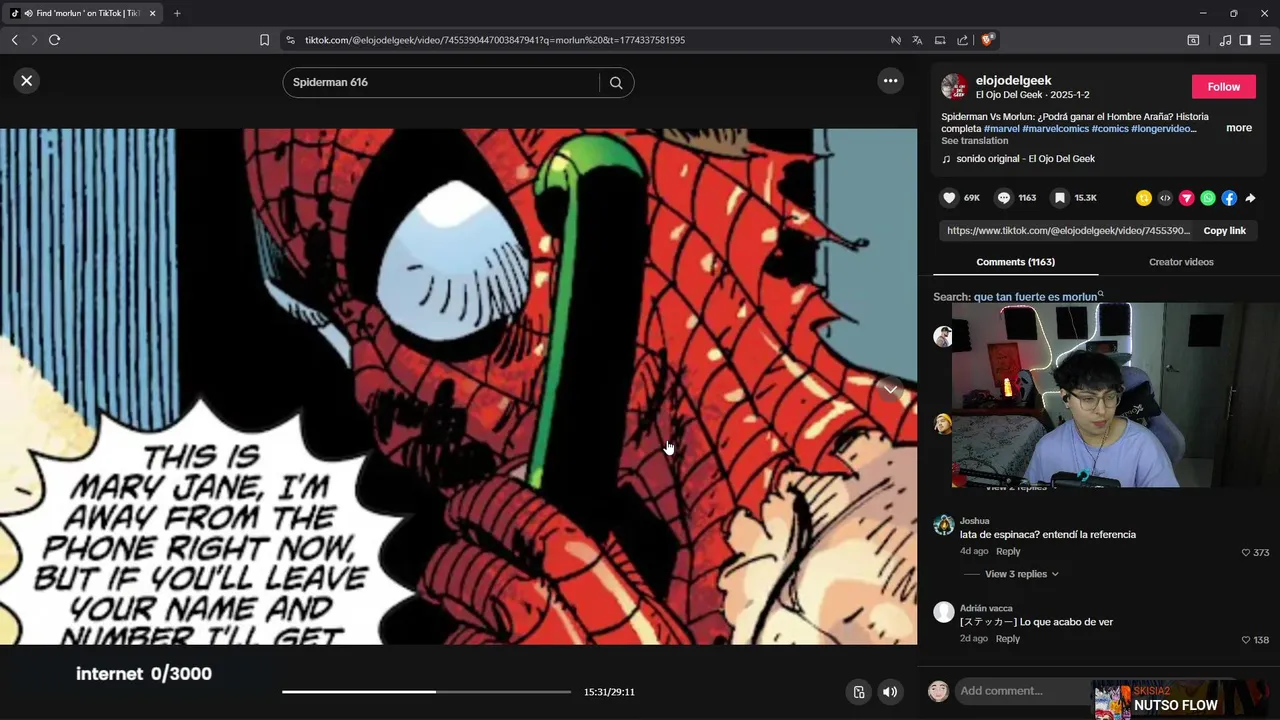The height and width of the screenshot is (720, 1280).
Task: Open the Brave Shields lion icon
Action: 988,40
